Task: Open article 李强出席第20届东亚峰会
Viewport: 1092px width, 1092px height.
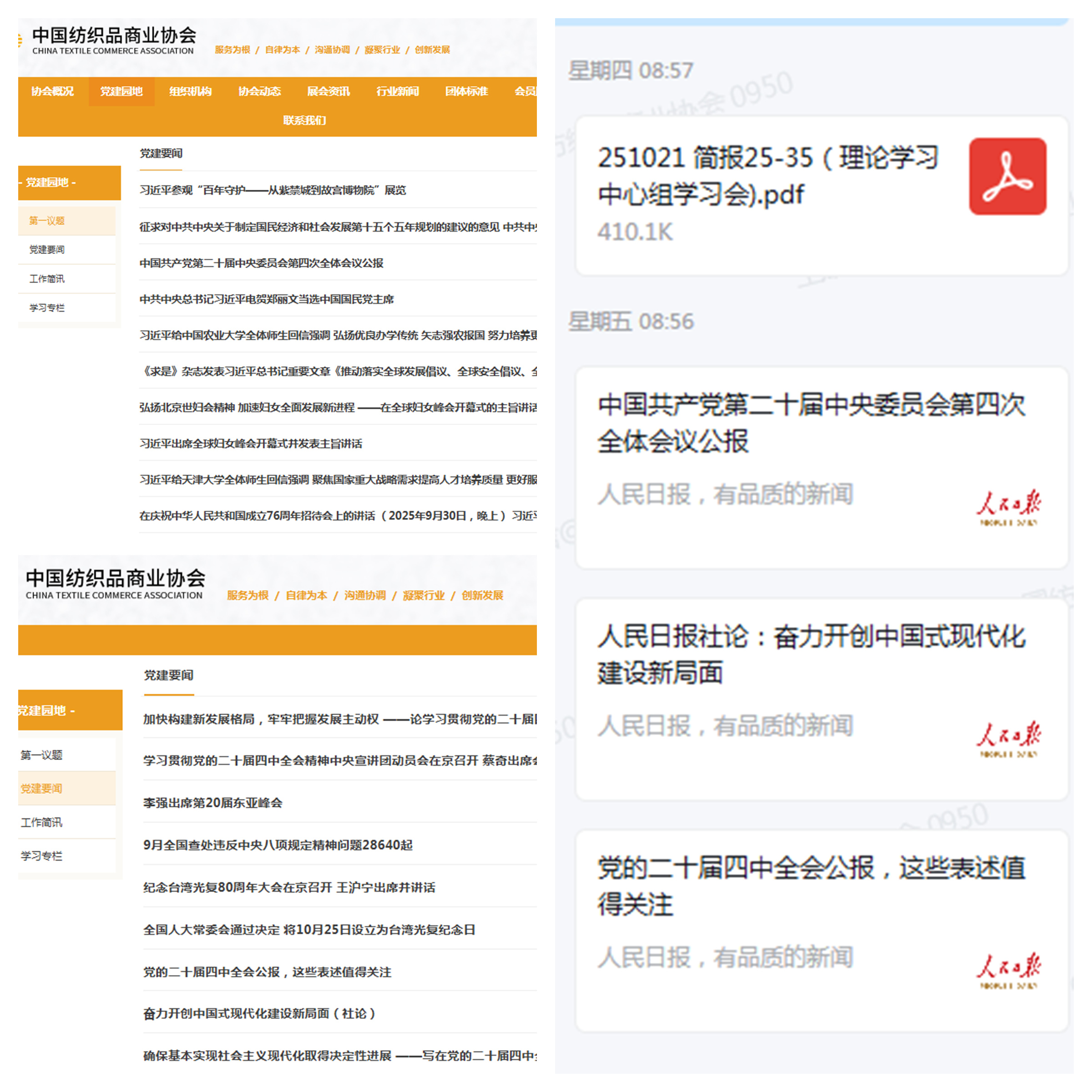Action: (x=212, y=803)
